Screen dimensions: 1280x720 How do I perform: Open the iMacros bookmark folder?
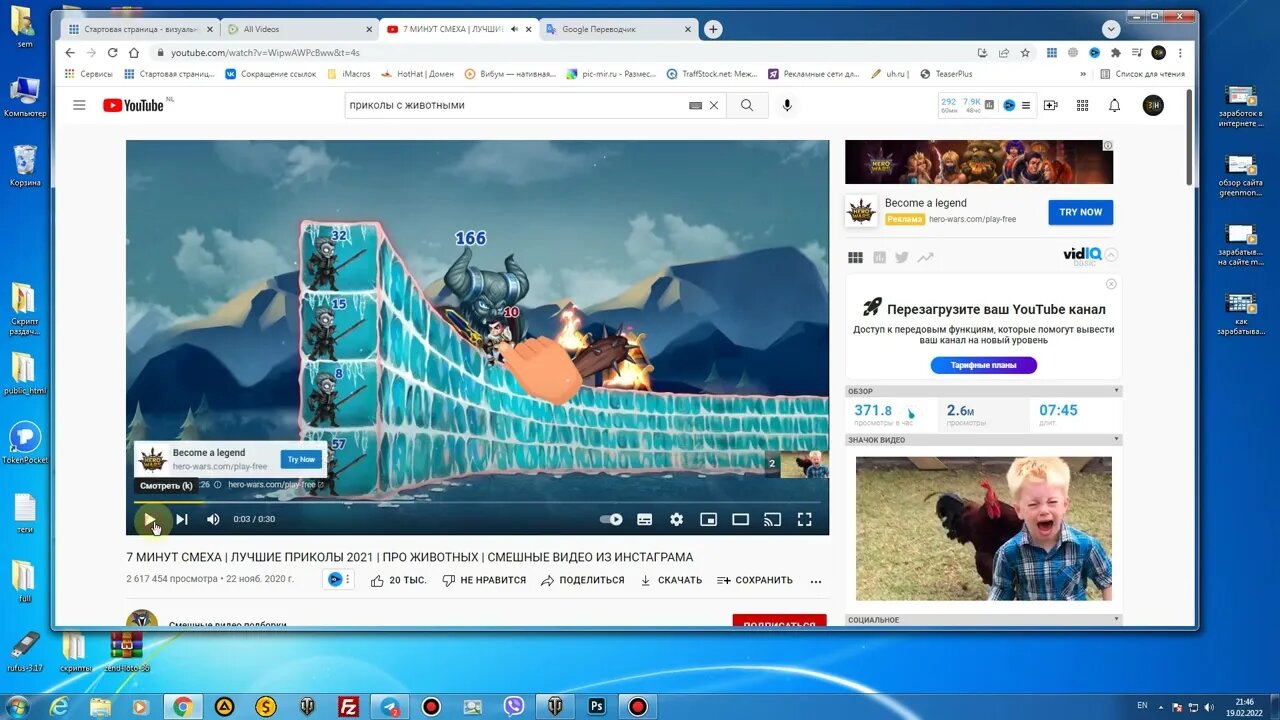[349, 74]
